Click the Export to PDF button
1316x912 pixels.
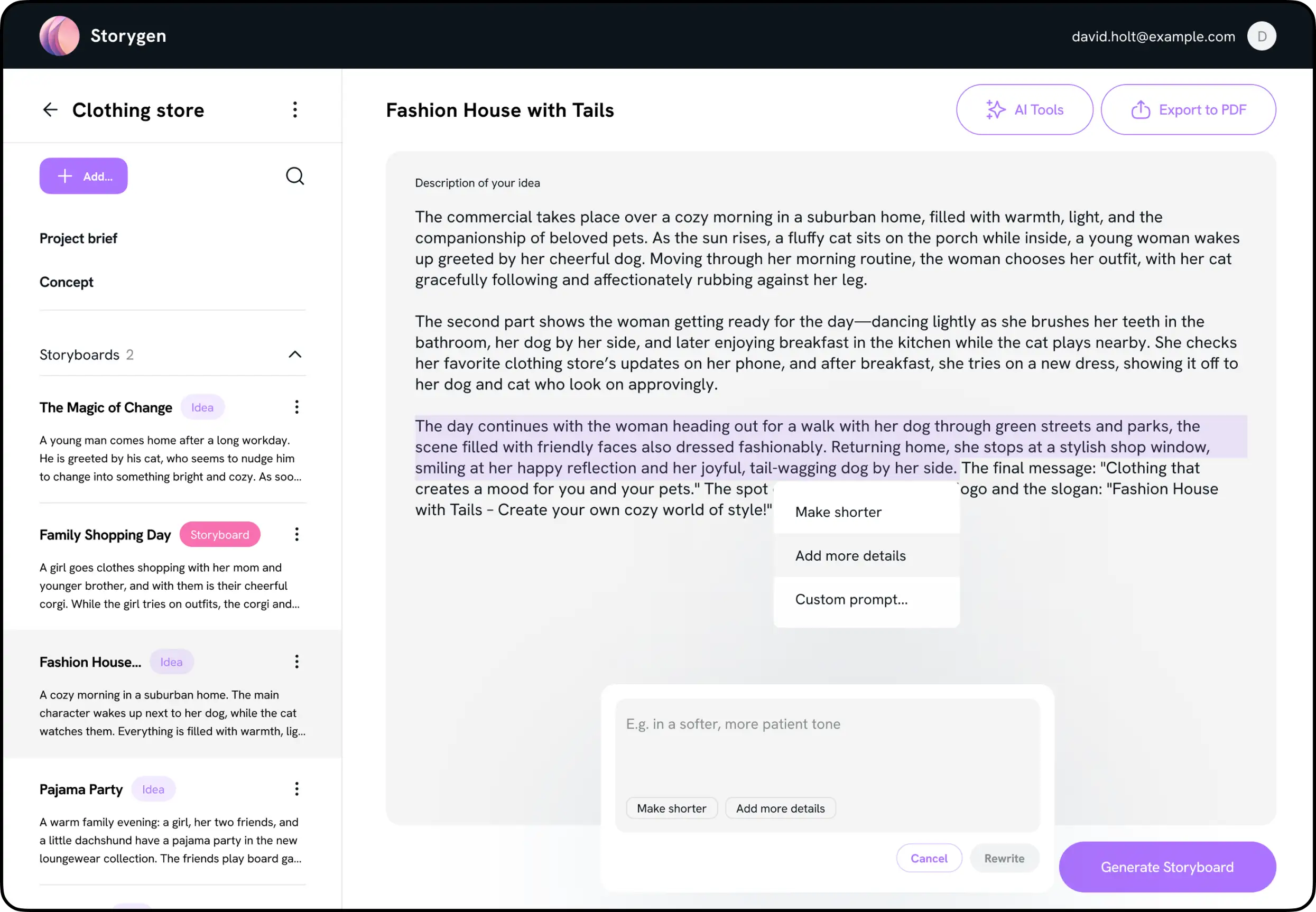point(1188,110)
